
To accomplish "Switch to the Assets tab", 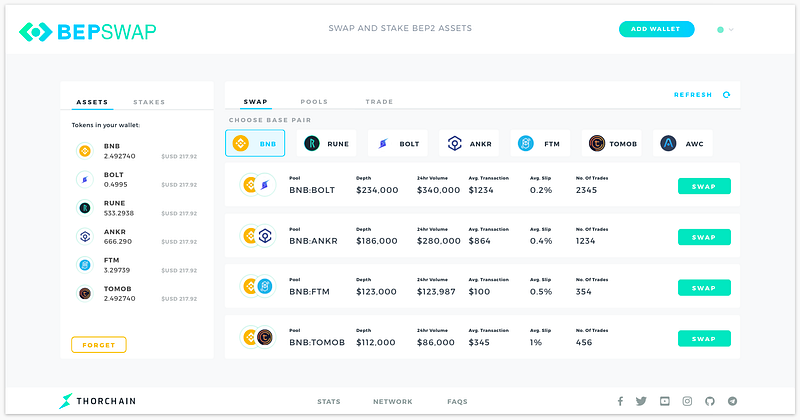I will [92, 102].
